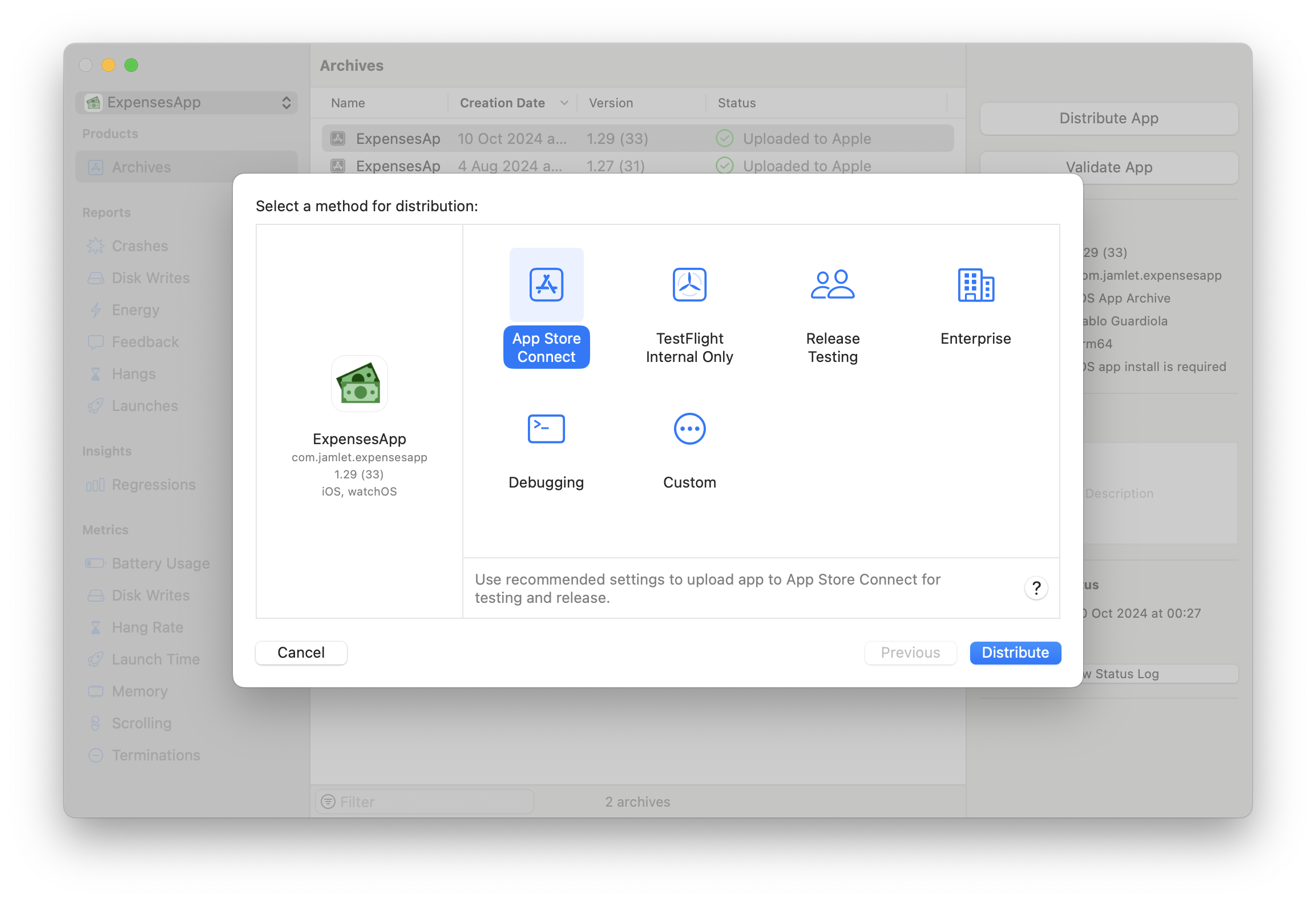This screenshot has width=1316, height=902.
Task: Click the Battery Usage icon
Action: pyautogui.click(x=95, y=563)
